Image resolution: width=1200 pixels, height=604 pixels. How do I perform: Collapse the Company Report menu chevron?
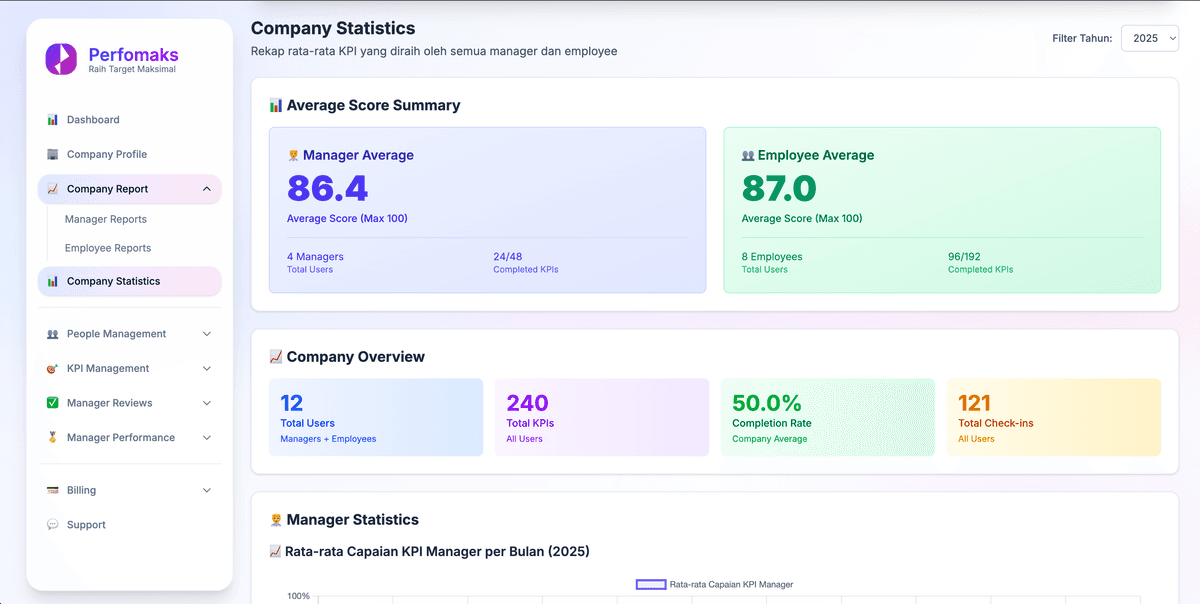[207, 189]
